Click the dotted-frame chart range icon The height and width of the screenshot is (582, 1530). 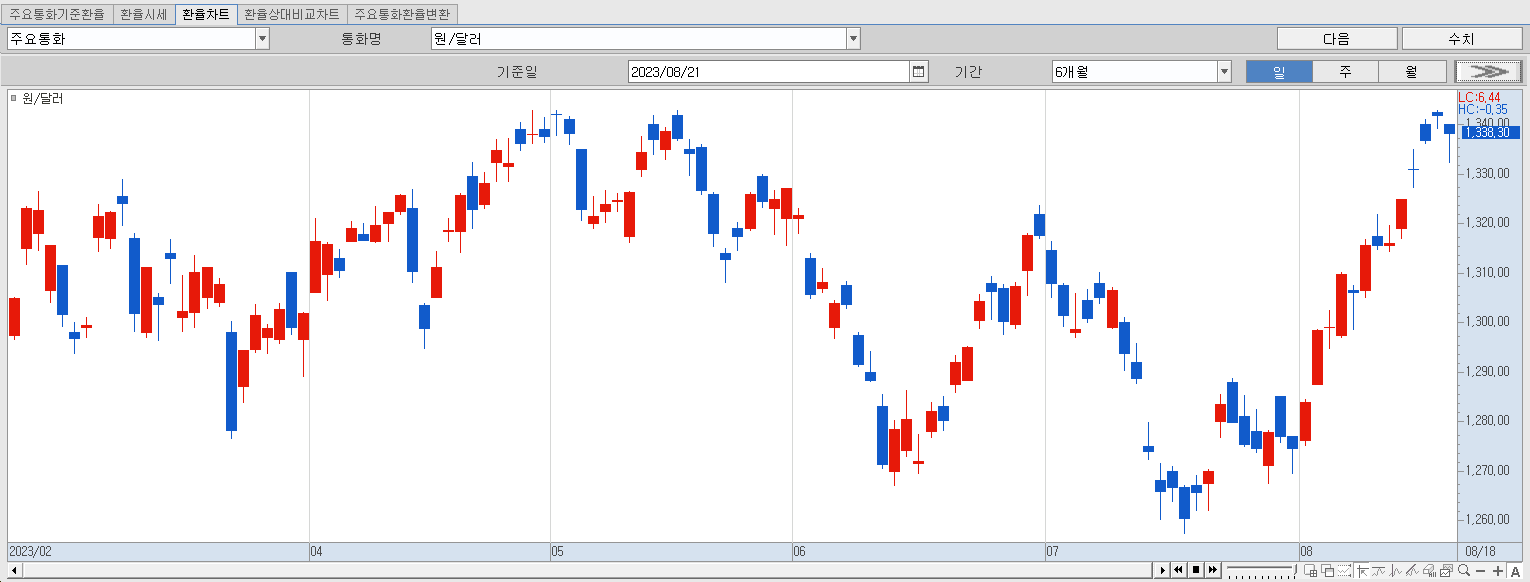point(1344,571)
